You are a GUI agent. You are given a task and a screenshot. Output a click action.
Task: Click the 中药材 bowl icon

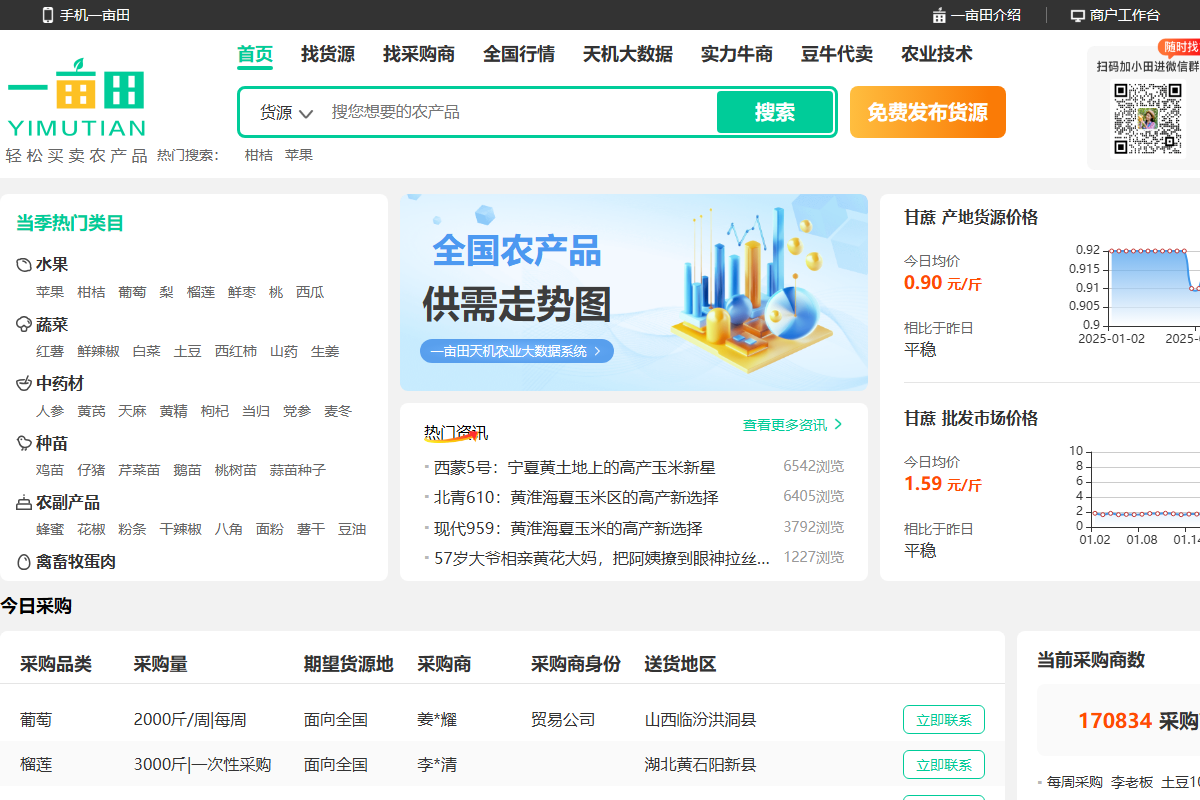(x=24, y=384)
